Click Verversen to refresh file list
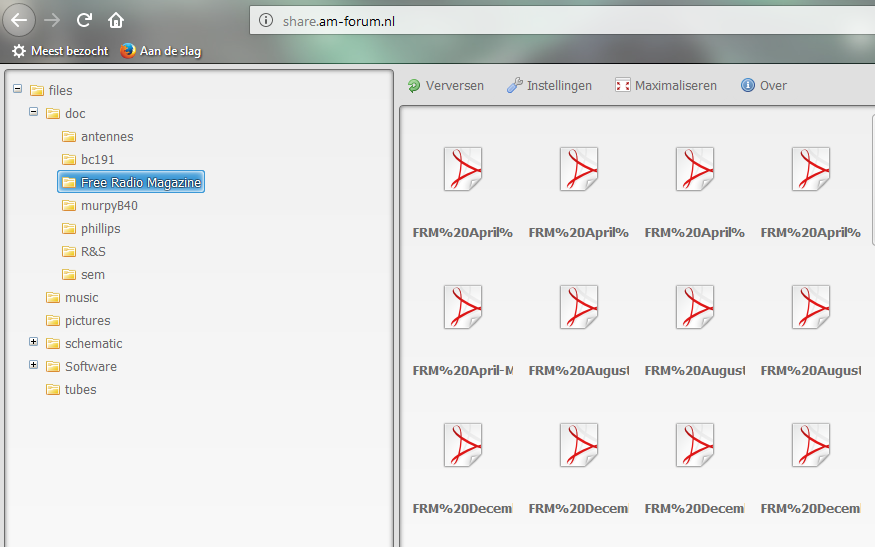Image resolution: width=875 pixels, height=547 pixels. coord(445,86)
